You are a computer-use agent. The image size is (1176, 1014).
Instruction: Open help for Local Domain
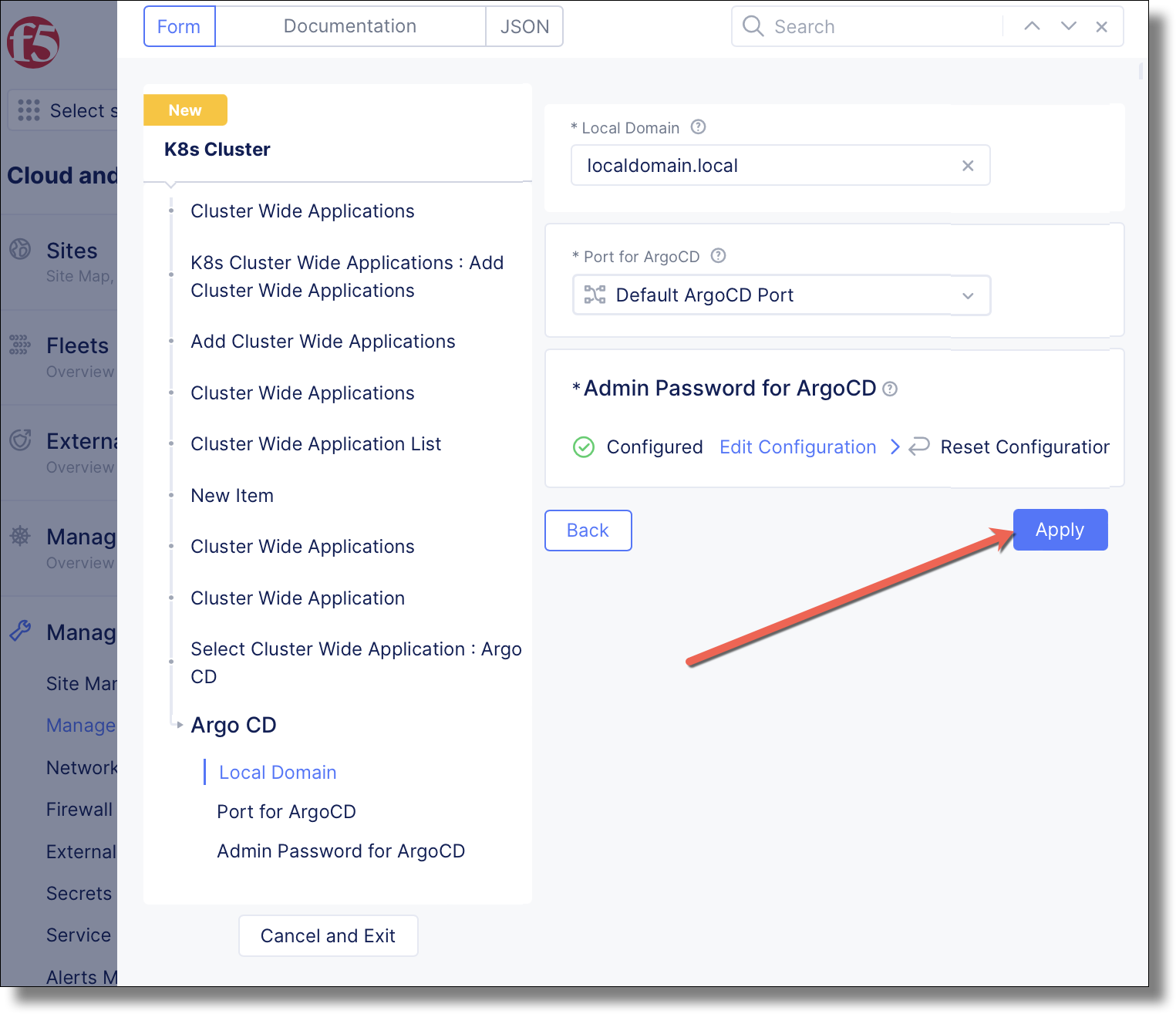click(x=698, y=127)
